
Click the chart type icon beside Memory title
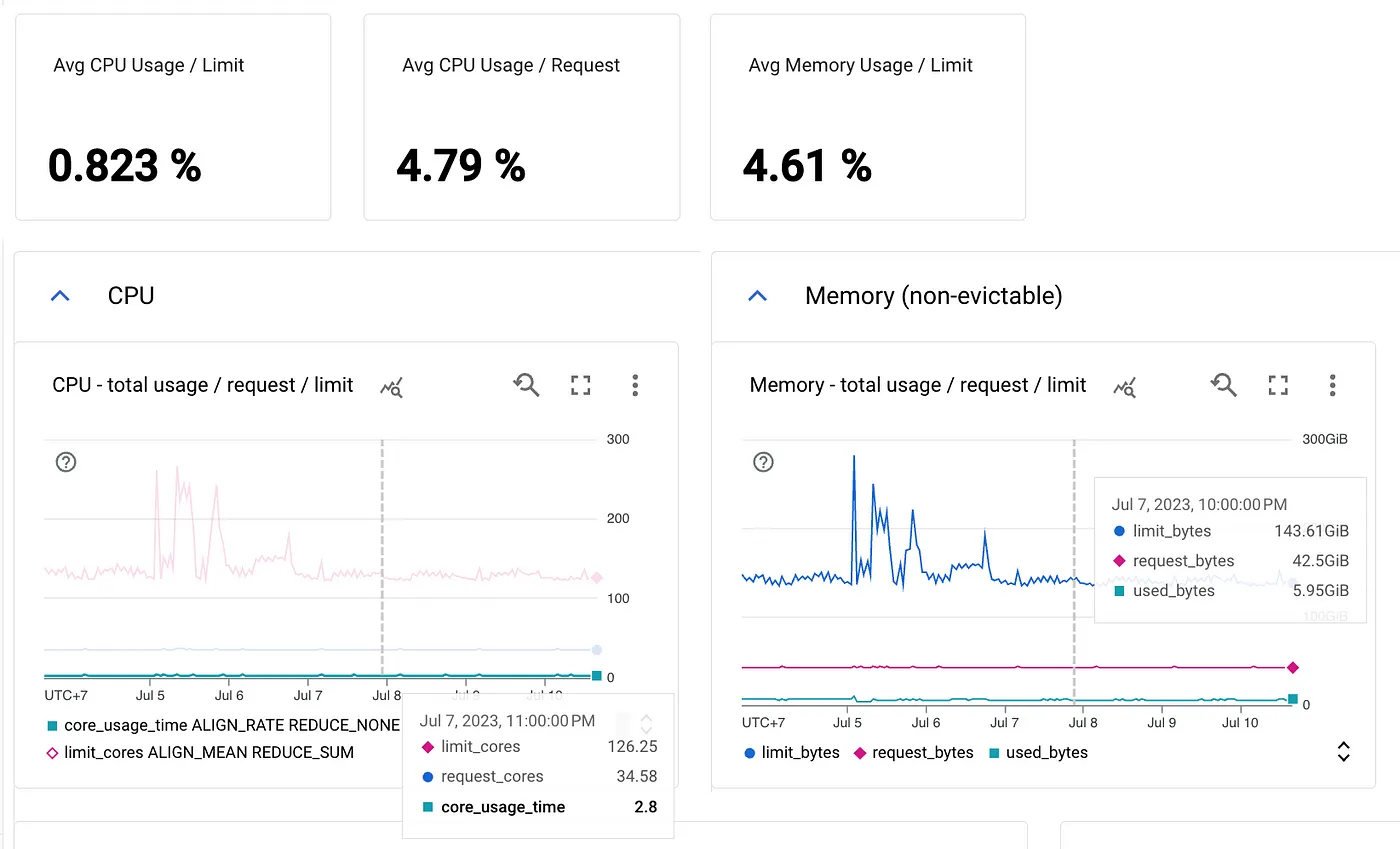1125,387
